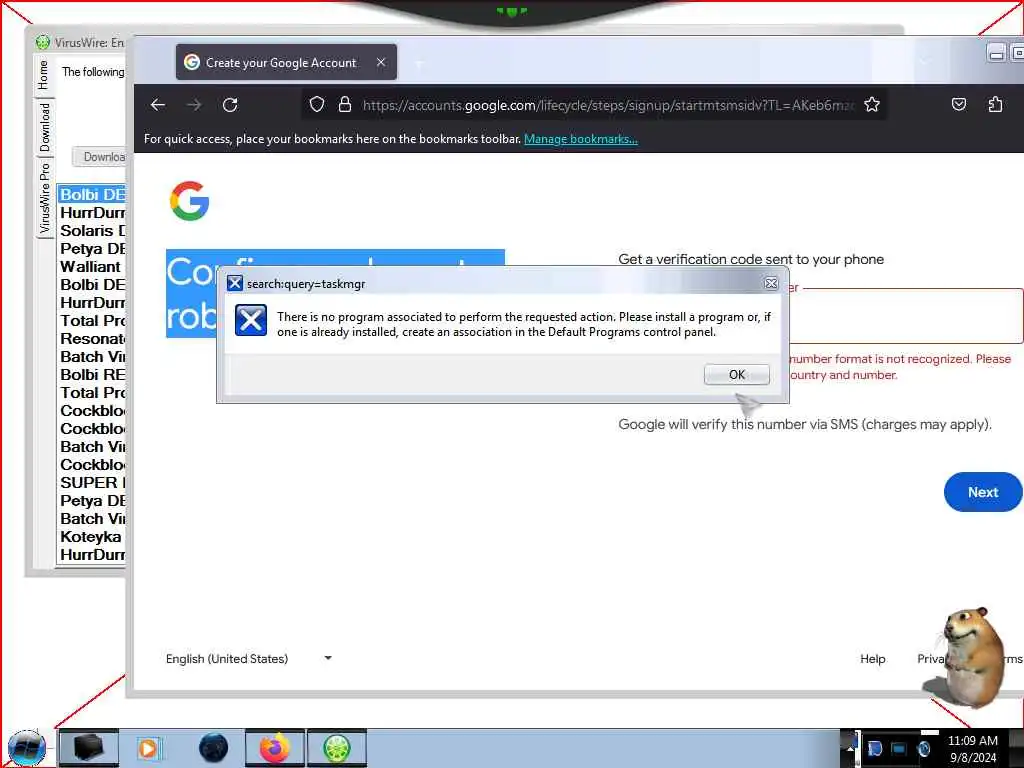Open the black box taskbar application
1024x768 pixels.
pos(89,748)
